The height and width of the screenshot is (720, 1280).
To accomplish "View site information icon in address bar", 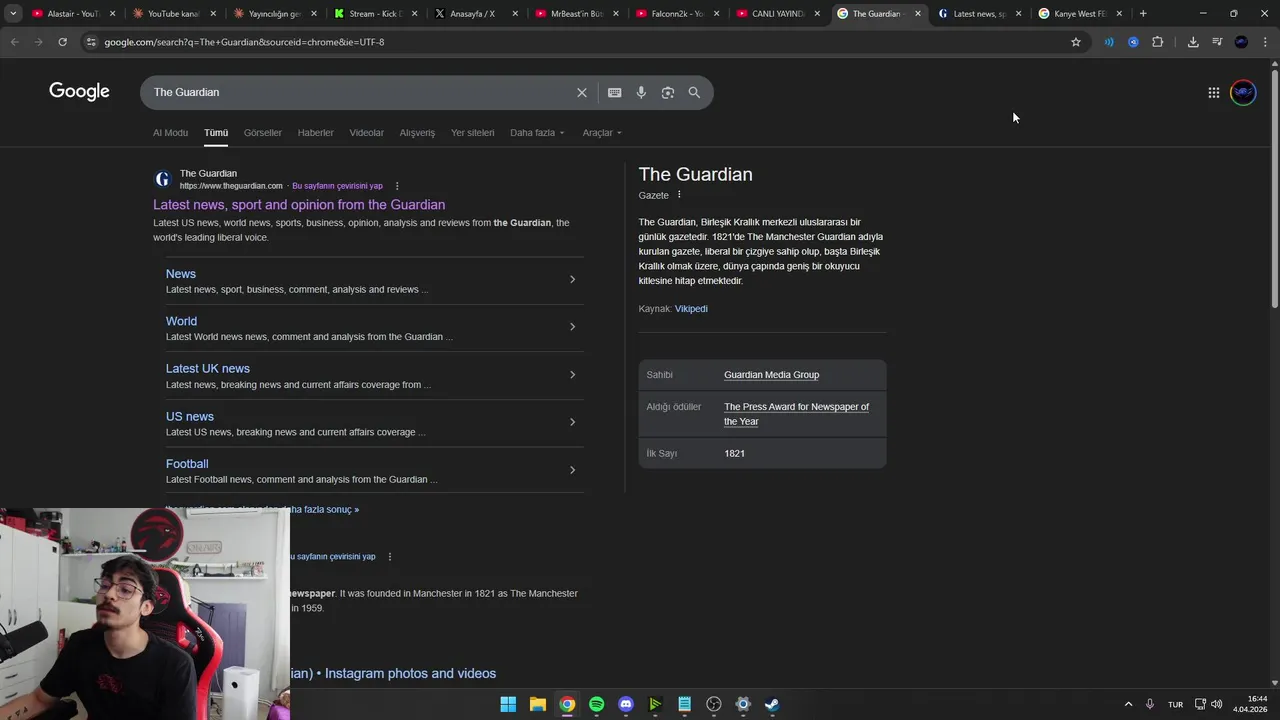I will [91, 42].
